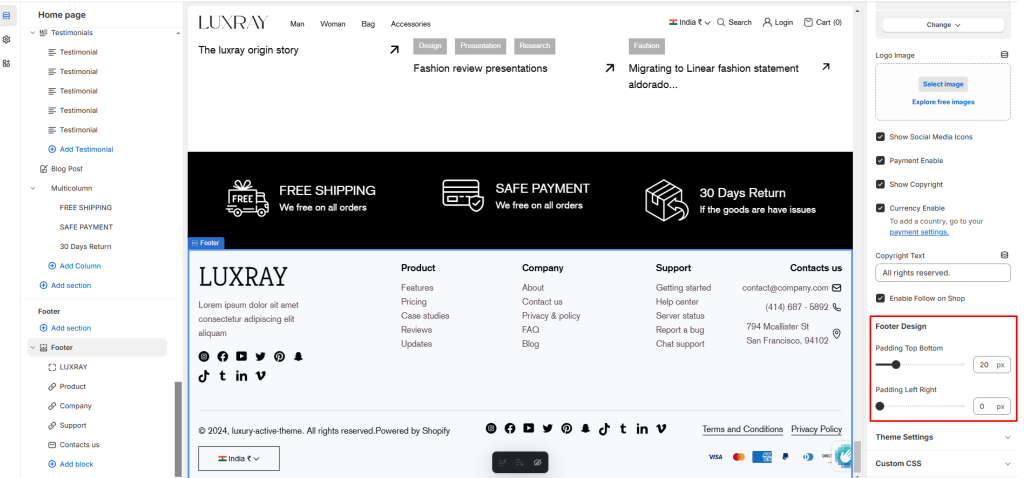Open the Woman menu in store navigation

pos(332,24)
